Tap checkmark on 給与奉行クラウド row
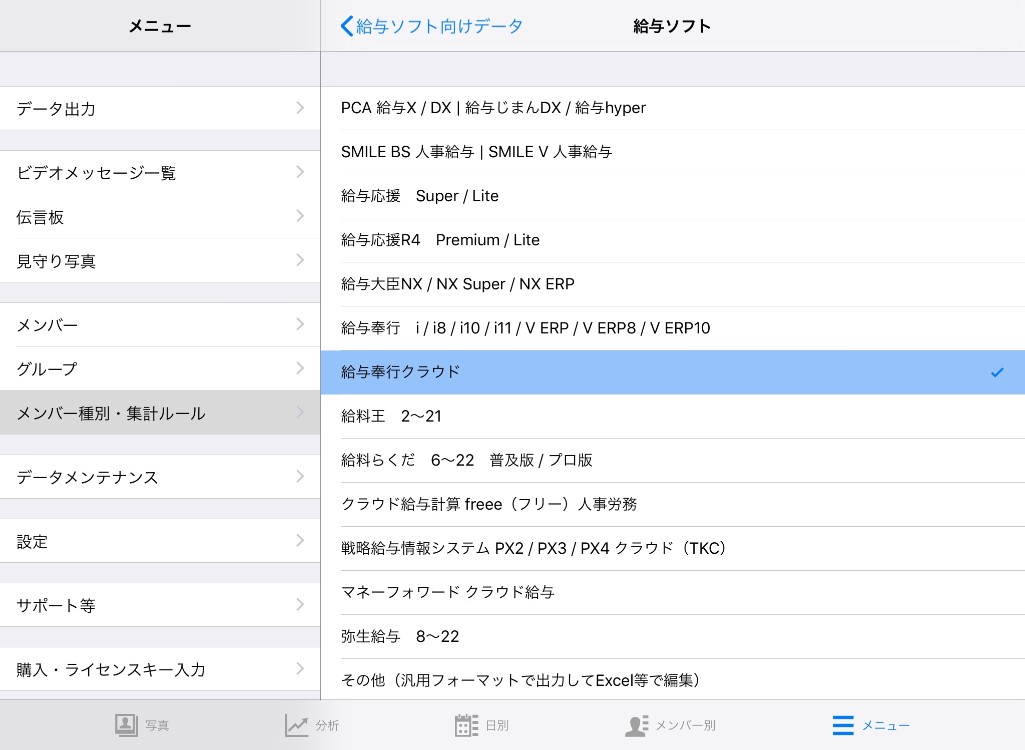This screenshot has height=750, width=1025. 997,372
